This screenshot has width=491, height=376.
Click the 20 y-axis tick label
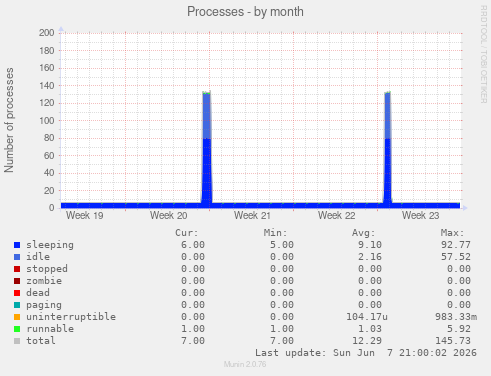[49, 191]
